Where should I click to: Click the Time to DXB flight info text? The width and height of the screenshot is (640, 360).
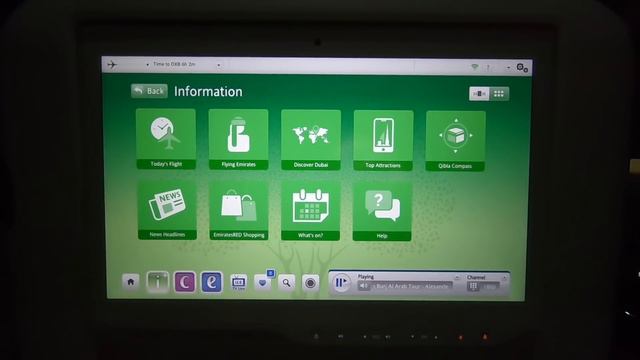[x=174, y=64]
